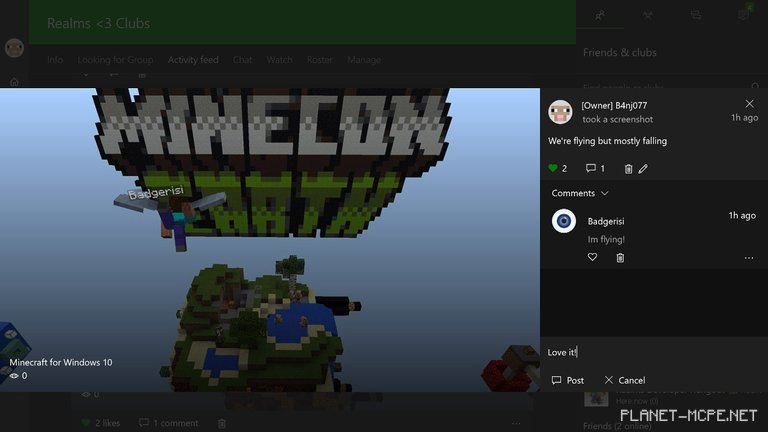
Task: Collapse the Comments section
Action: (604, 193)
